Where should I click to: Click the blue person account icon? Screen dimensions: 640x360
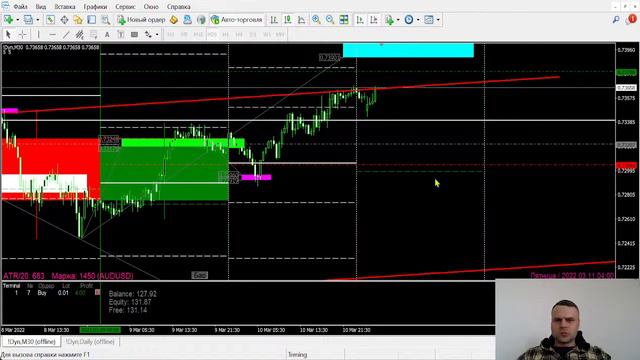(187, 20)
